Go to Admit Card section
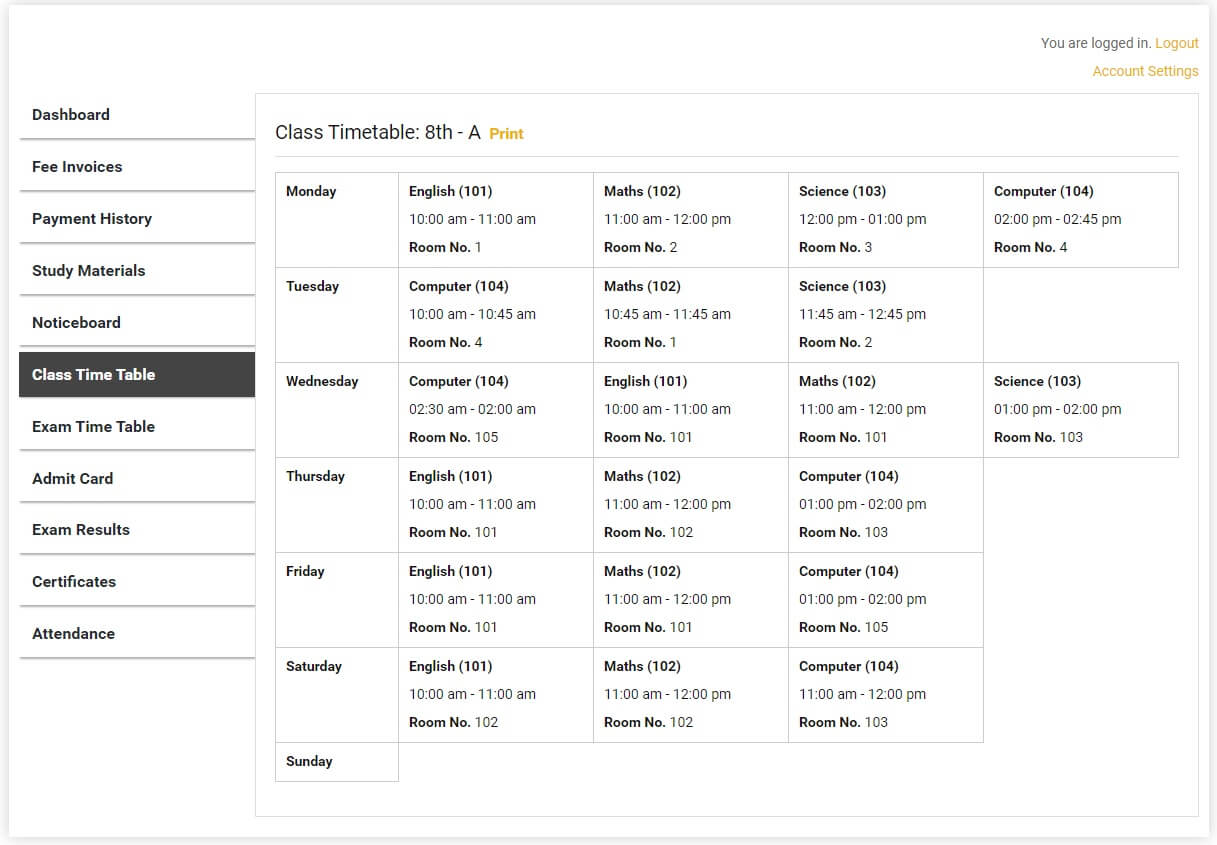1217x845 pixels. (x=72, y=479)
